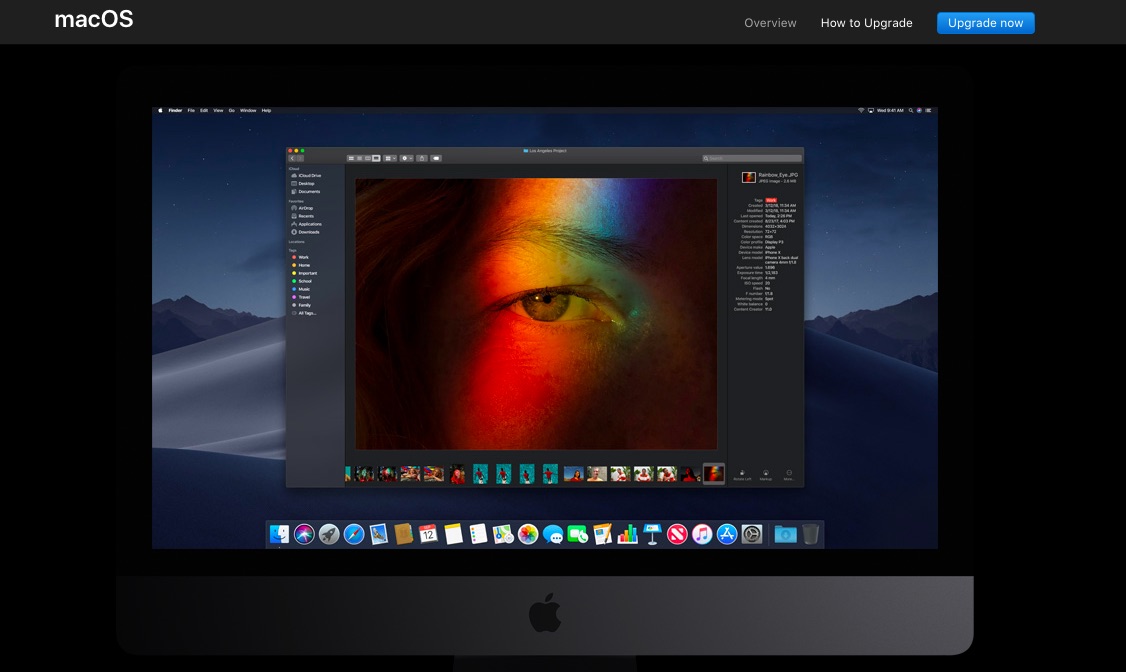Open Siri from the dock
1126x672 pixels.
[x=304, y=535]
